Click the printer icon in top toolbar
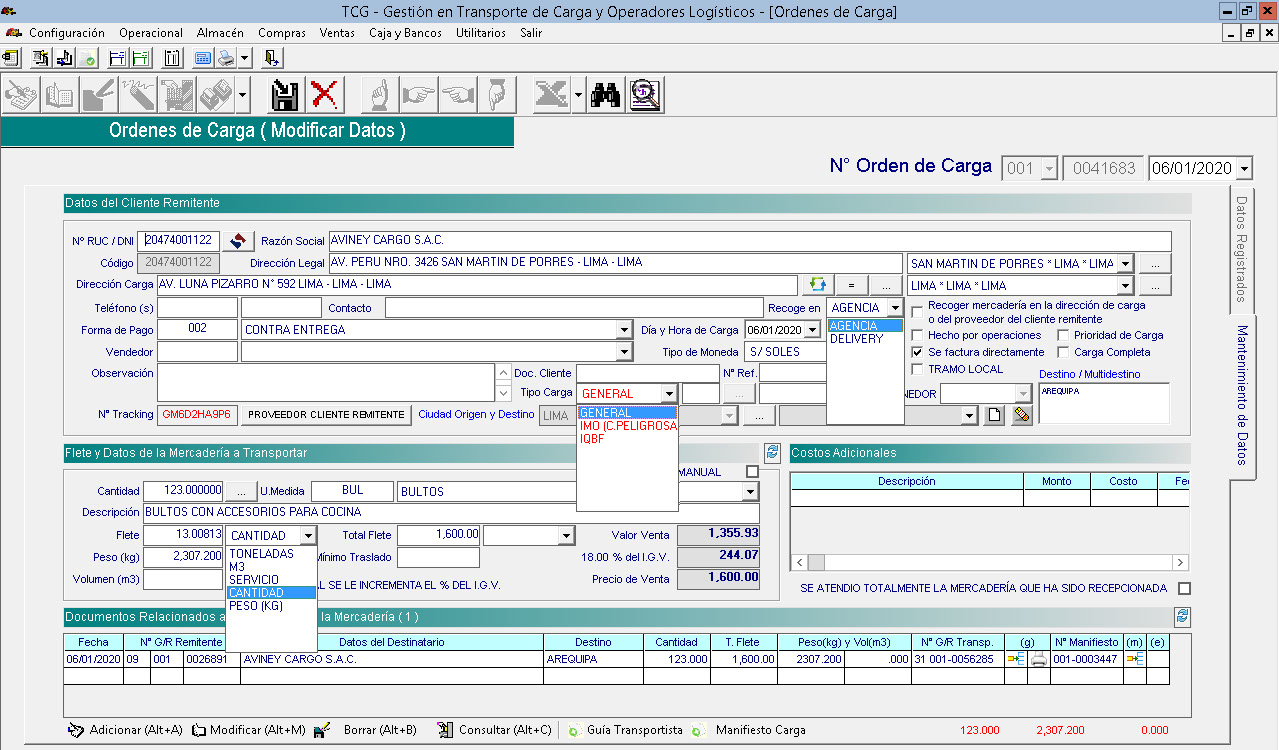 tap(226, 57)
